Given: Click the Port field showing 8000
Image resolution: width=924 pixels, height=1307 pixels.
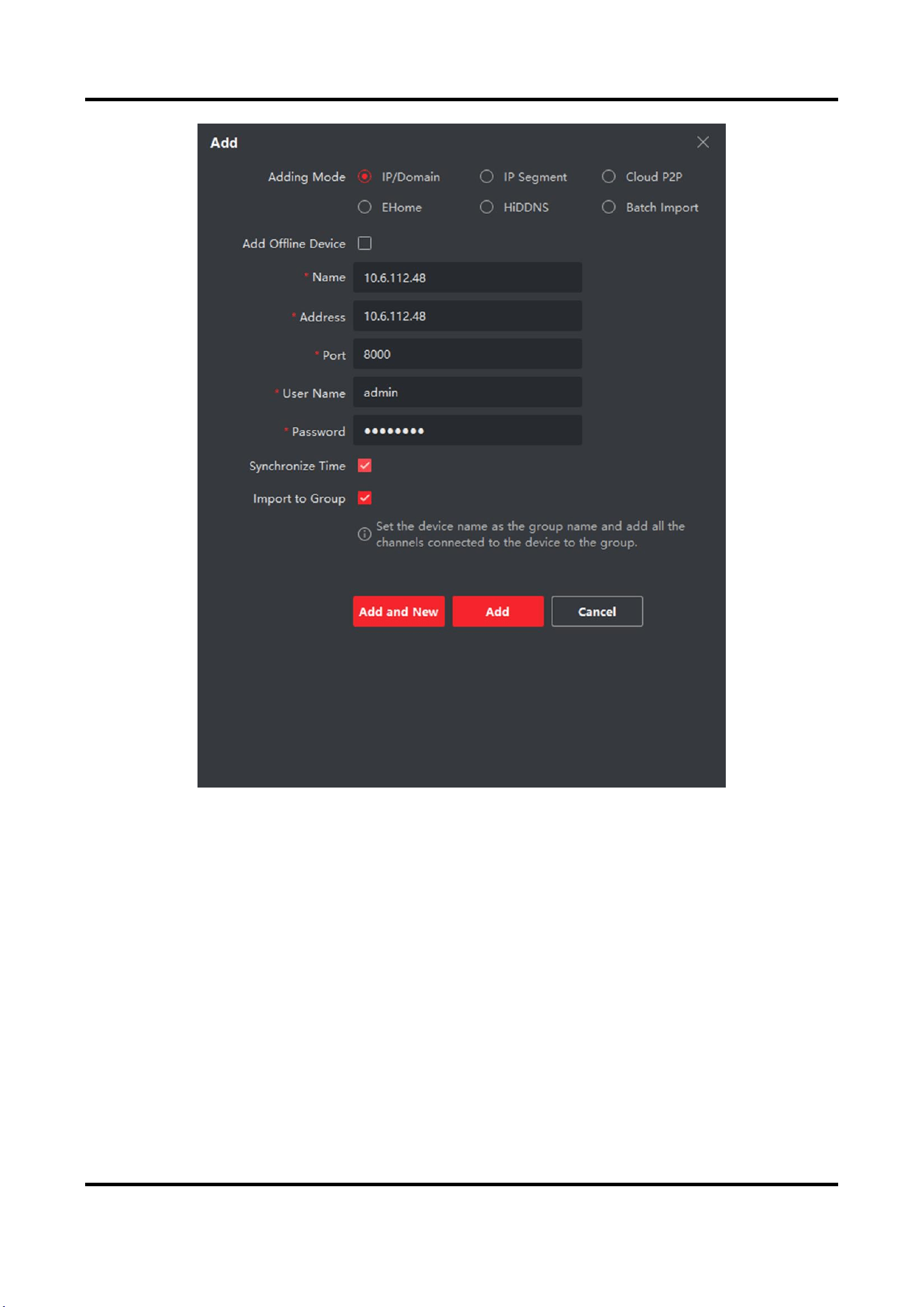Looking at the screenshot, I should coord(468,354).
